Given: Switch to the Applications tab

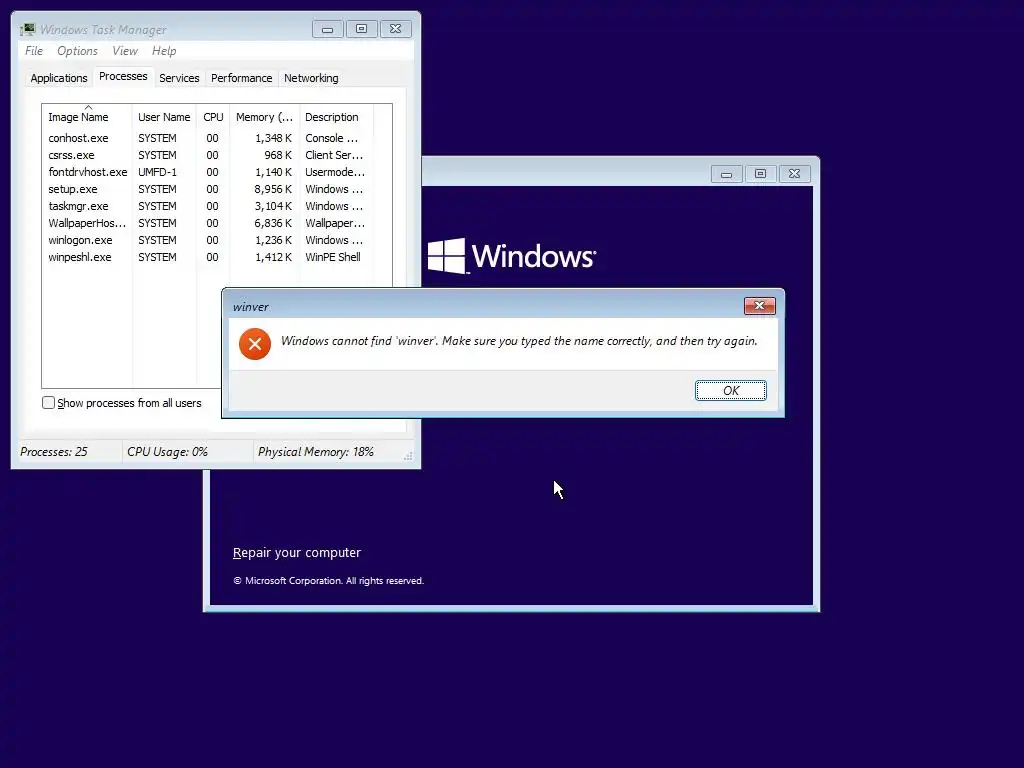Looking at the screenshot, I should click(x=59, y=78).
